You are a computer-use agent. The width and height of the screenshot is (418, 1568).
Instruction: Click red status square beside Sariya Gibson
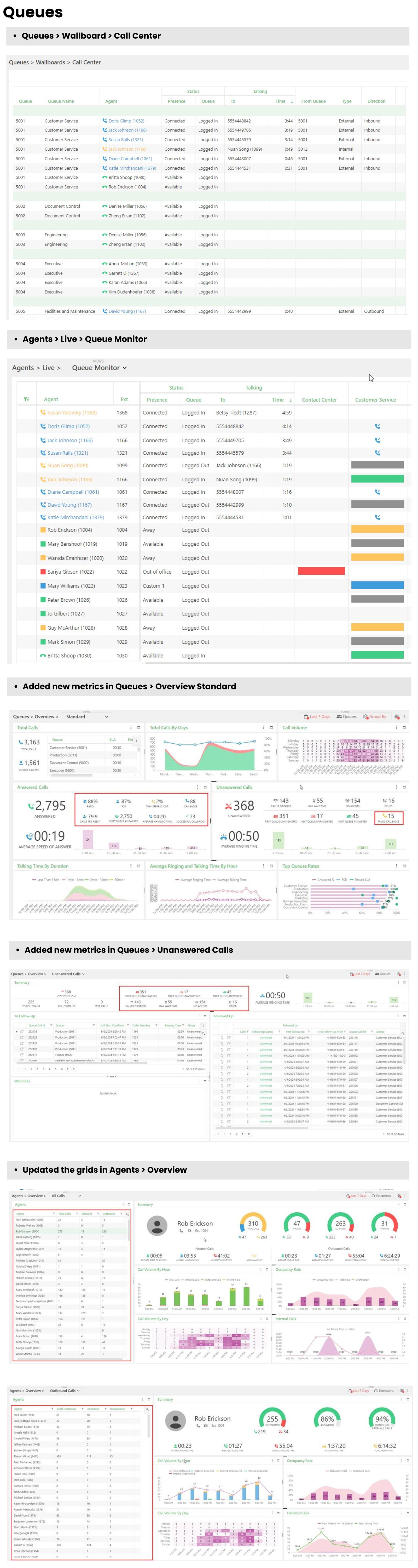click(43, 572)
